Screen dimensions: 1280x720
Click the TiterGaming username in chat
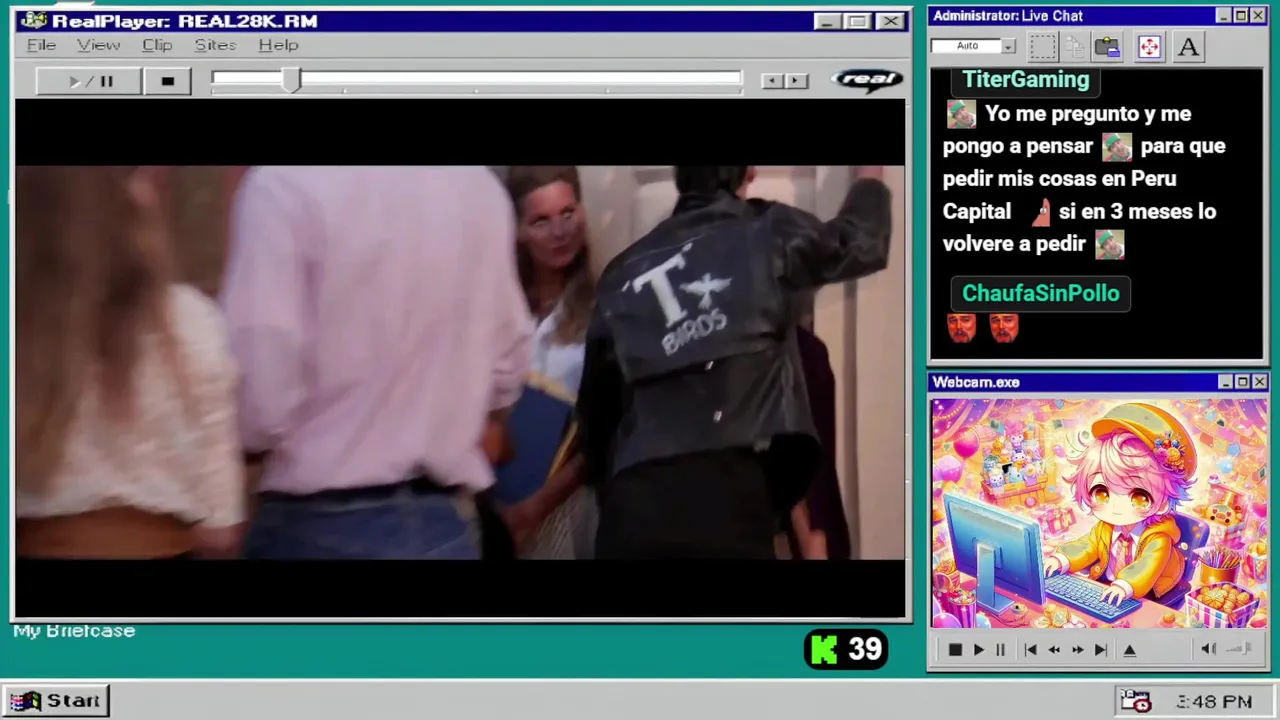pos(1025,79)
